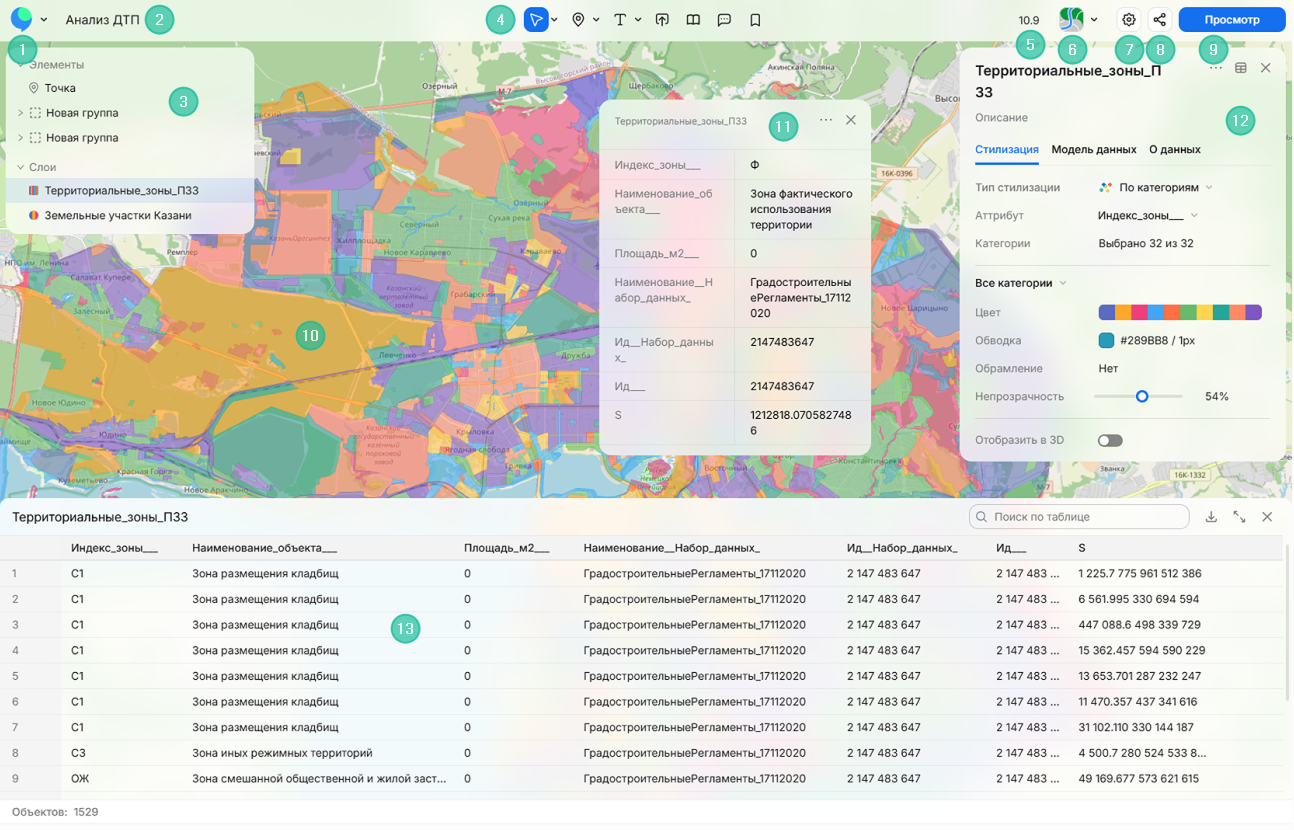This screenshot has height=830, width=1294.
Task: Click the upload data icon
Action: click(662, 20)
